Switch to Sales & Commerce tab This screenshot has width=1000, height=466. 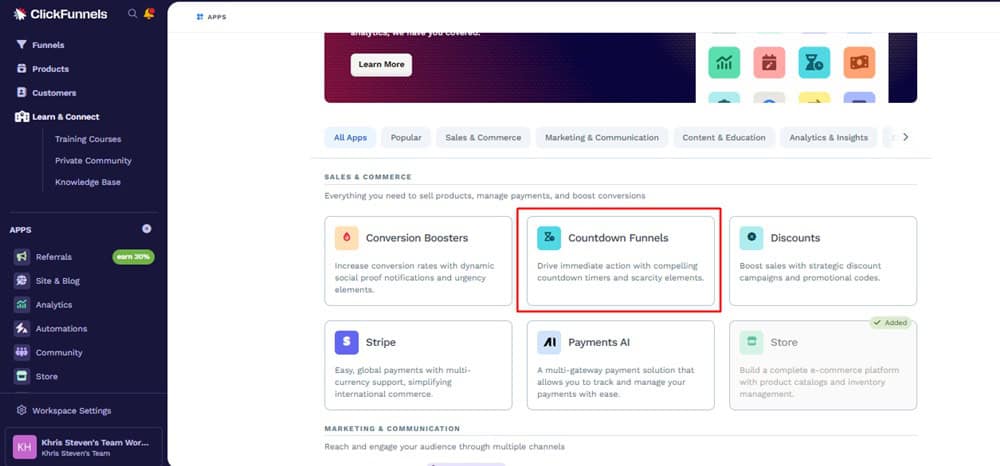tap(483, 138)
